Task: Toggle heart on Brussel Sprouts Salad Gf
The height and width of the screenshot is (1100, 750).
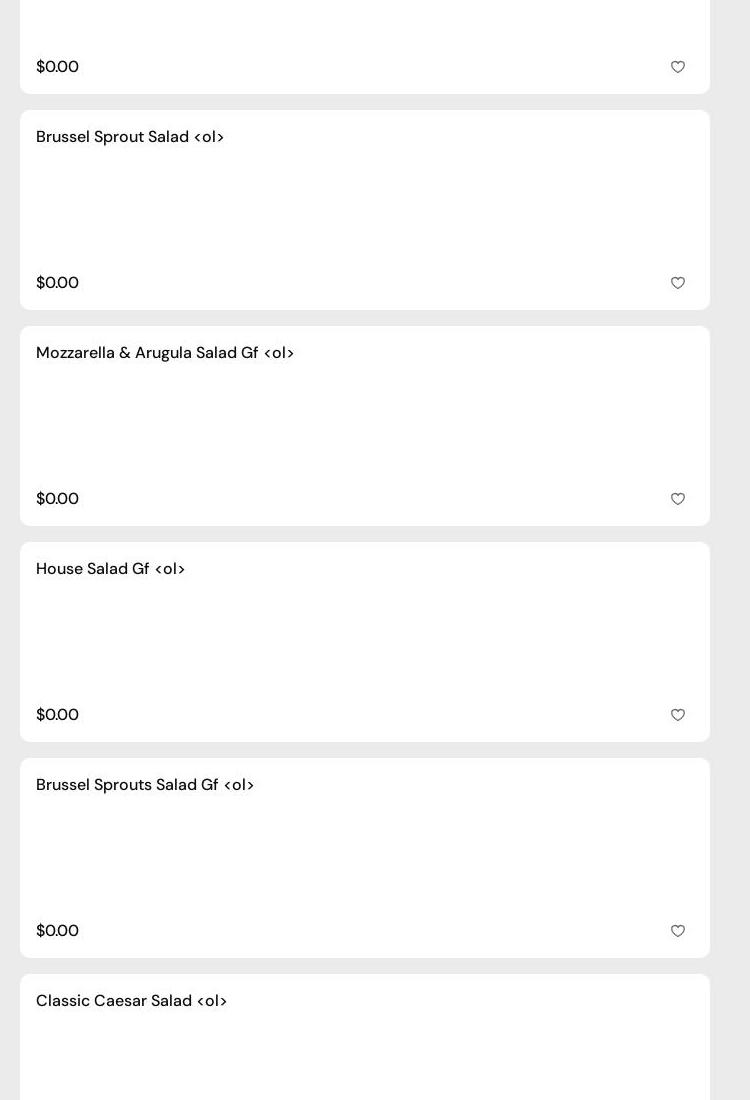Action: (678, 931)
